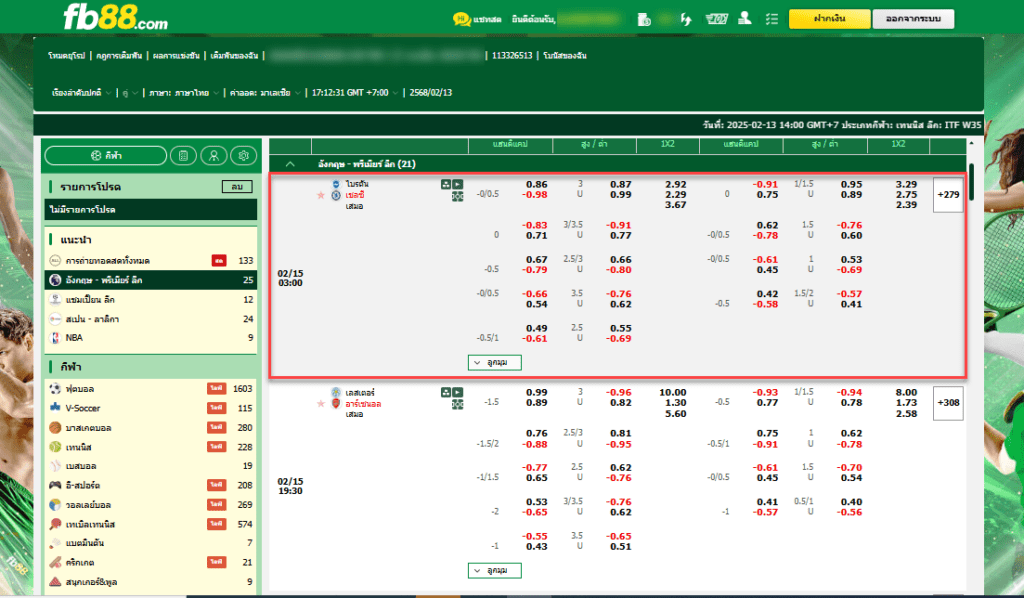Click the live stream play icon for Leicester match
The image size is (1024, 598).
point(458,392)
